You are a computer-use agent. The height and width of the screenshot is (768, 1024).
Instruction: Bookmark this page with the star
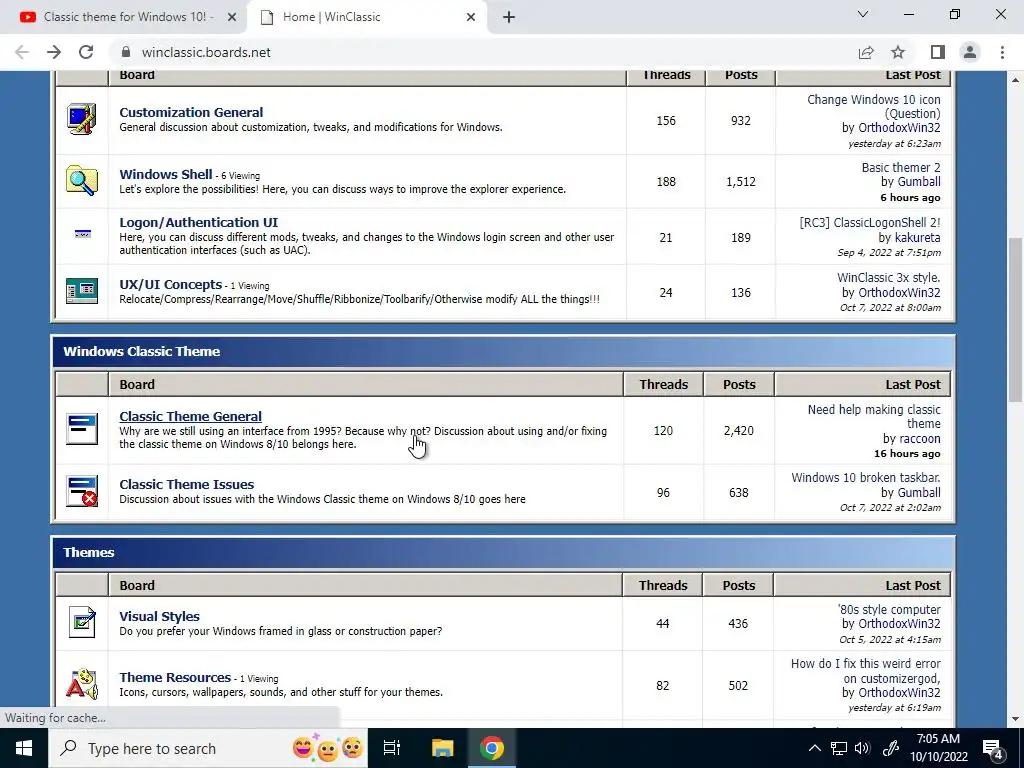point(898,52)
